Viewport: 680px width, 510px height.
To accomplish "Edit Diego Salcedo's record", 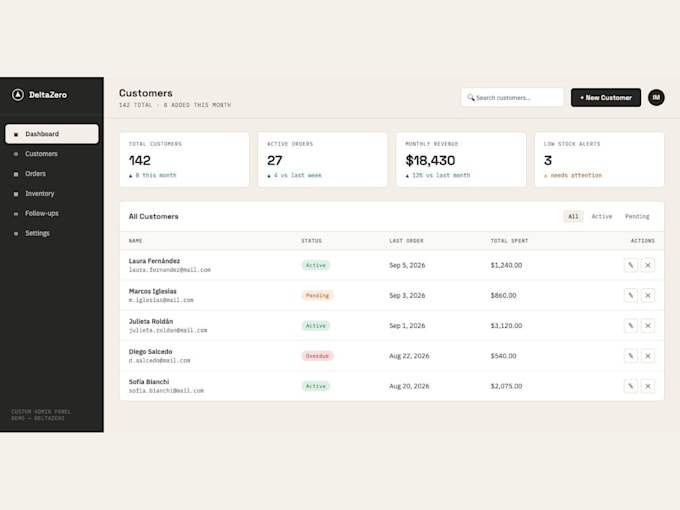I will [631, 356].
